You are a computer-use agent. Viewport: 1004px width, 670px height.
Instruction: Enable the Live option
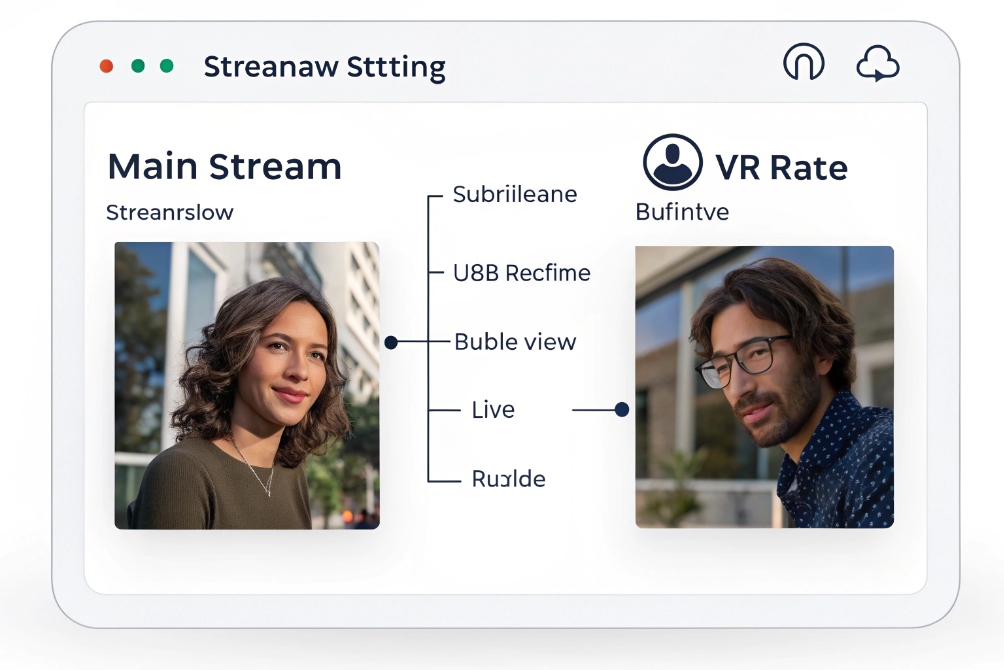point(493,409)
